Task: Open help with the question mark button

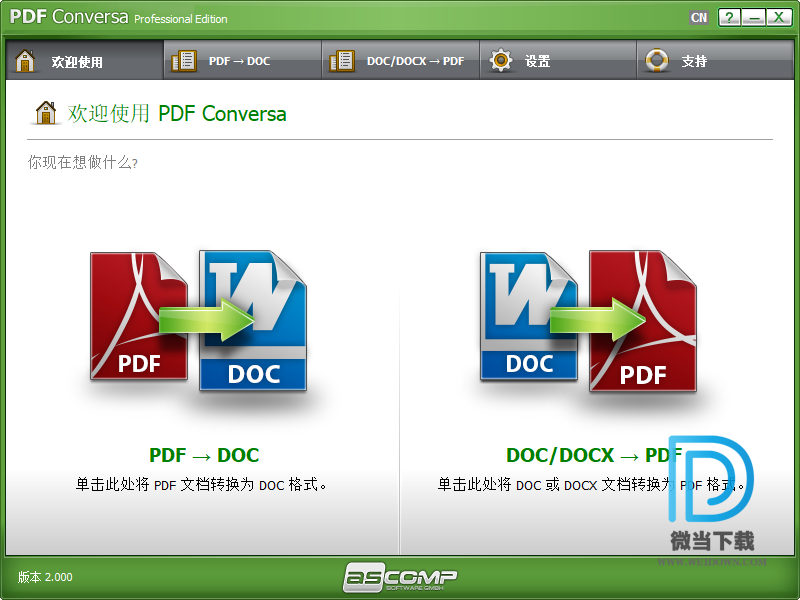Action: click(730, 18)
